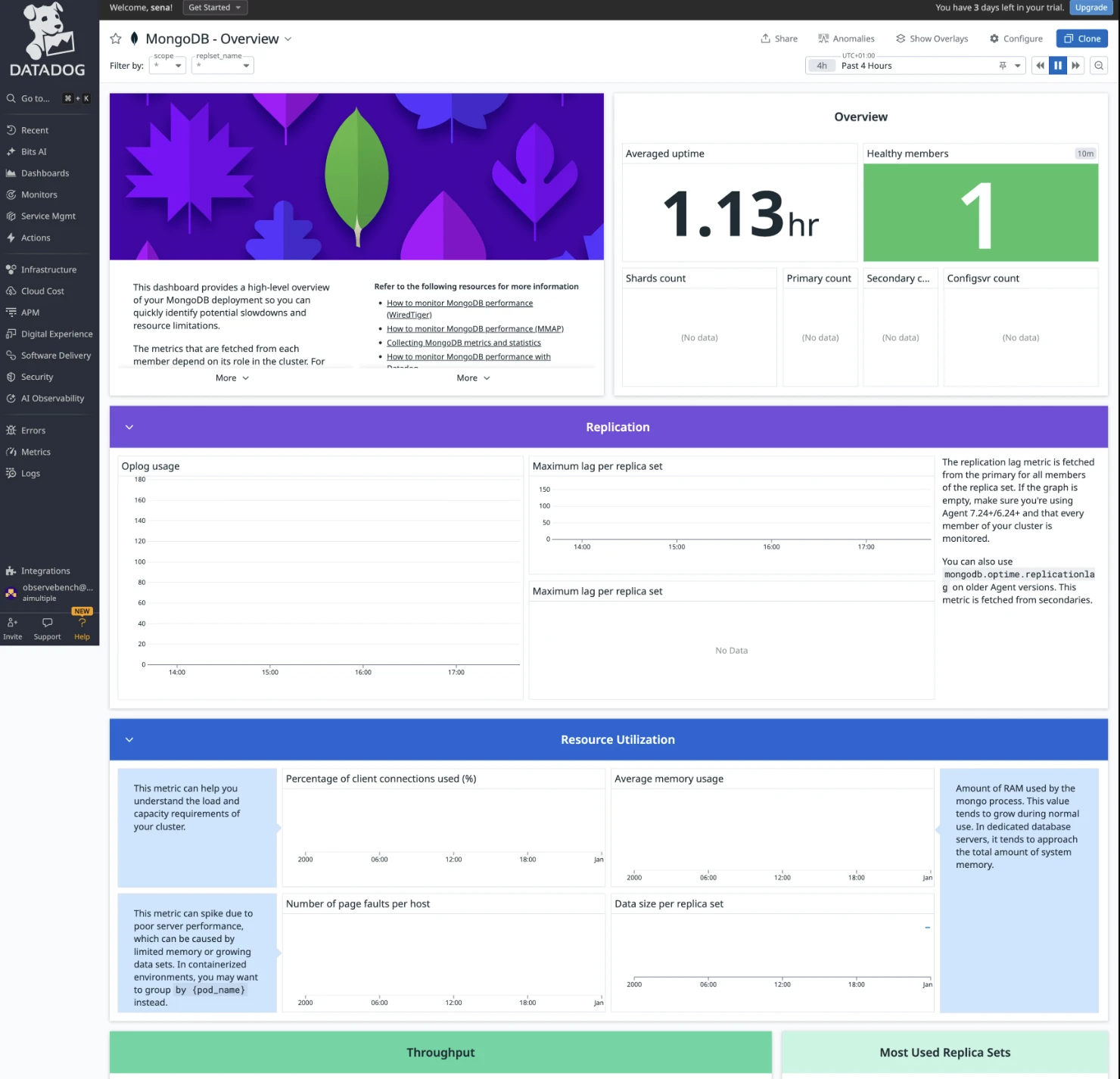Click the Actions lightning icon
The height and width of the screenshot is (1079, 1120).
click(x=11, y=238)
